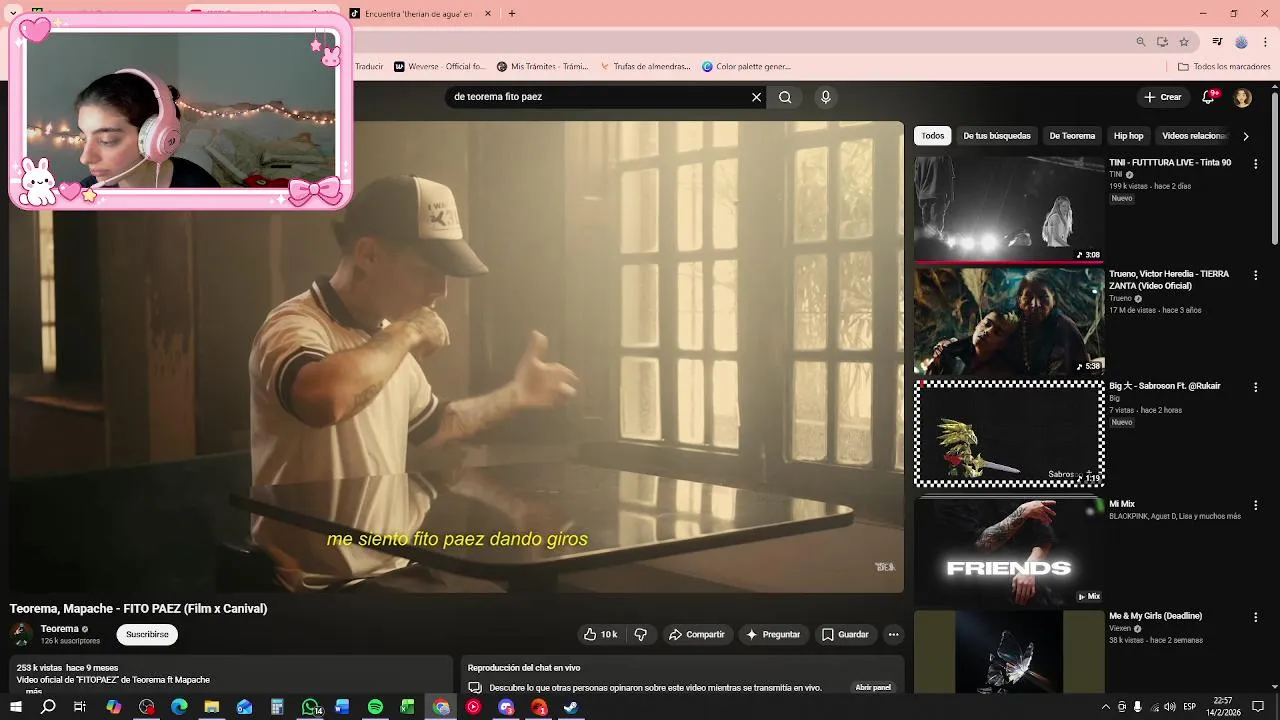The image size is (1280, 720).
Task: Open Windows Start menu
Action: pyautogui.click(x=16, y=707)
